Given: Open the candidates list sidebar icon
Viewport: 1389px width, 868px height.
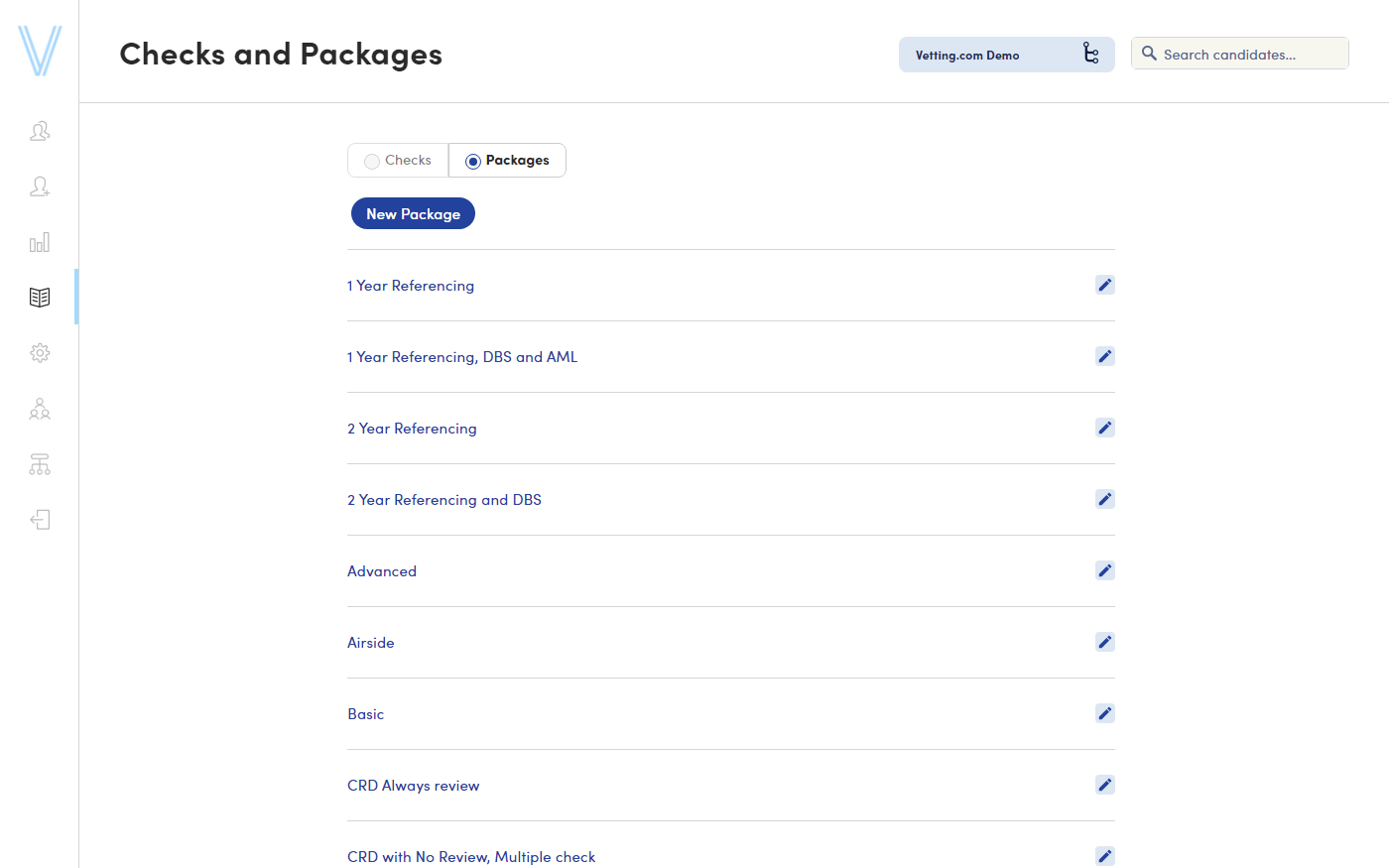Looking at the screenshot, I should [40, 131].
